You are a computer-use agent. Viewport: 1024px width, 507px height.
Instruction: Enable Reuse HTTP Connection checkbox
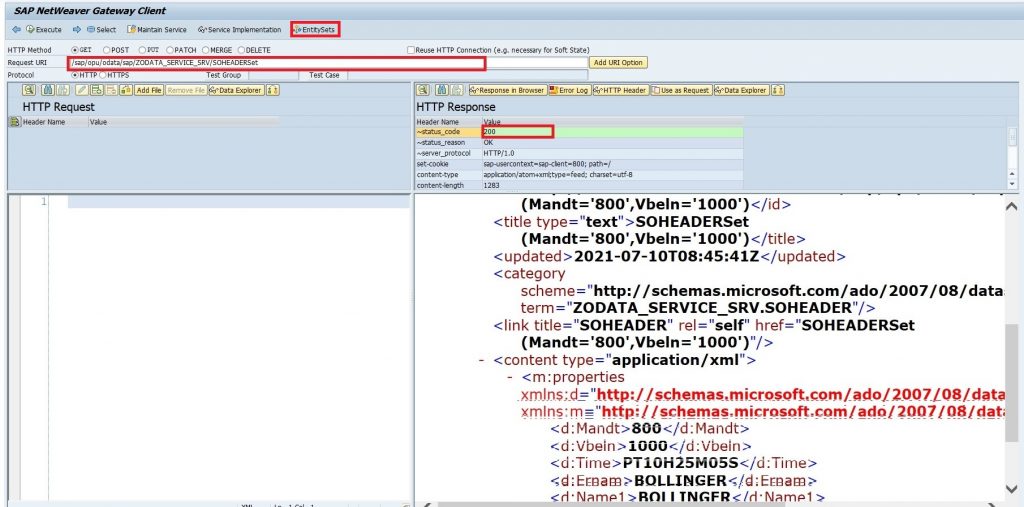tap(411, 50)
